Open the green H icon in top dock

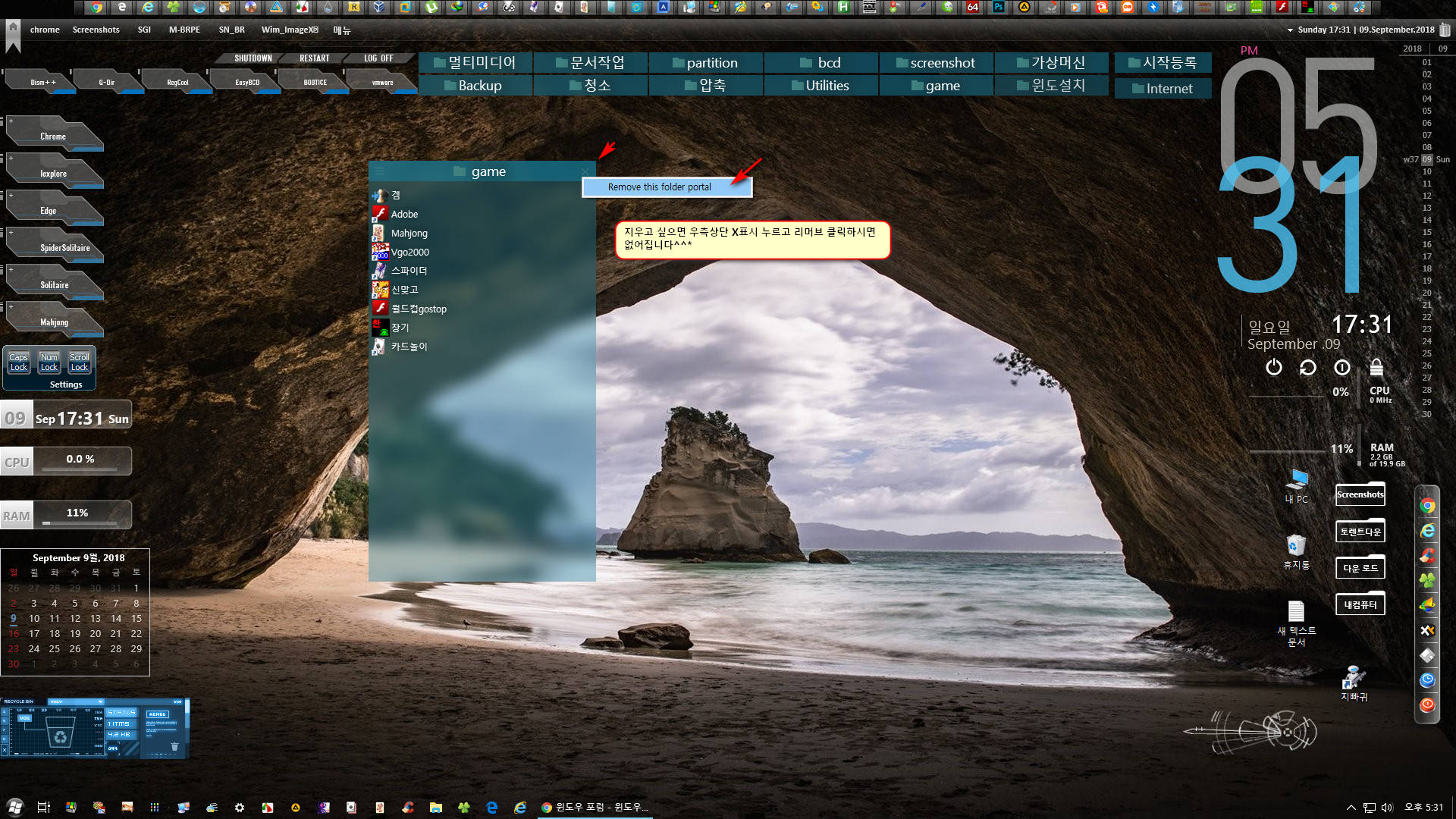[x=844, y=8]
